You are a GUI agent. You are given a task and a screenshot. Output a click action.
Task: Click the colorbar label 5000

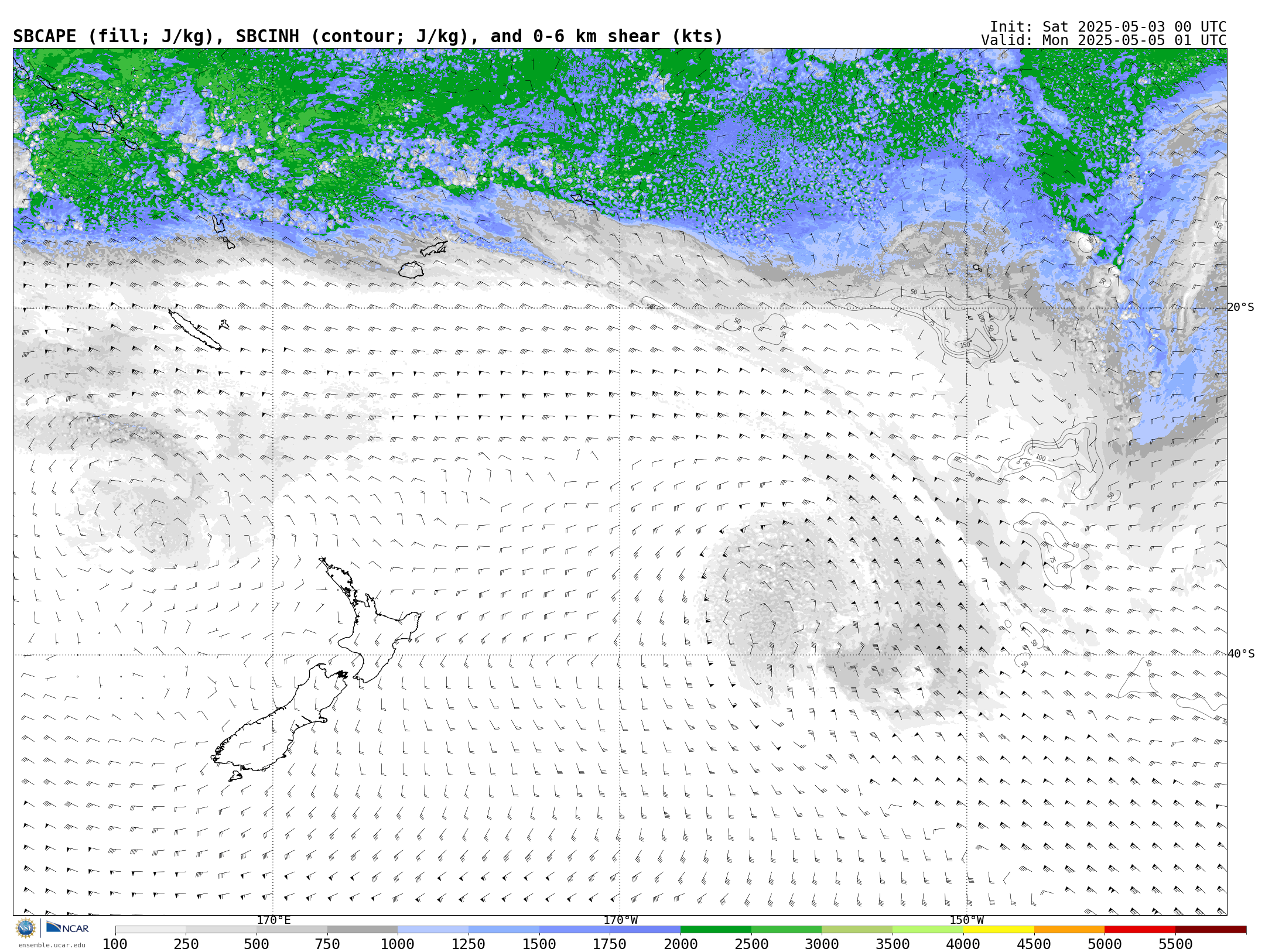1105,944
